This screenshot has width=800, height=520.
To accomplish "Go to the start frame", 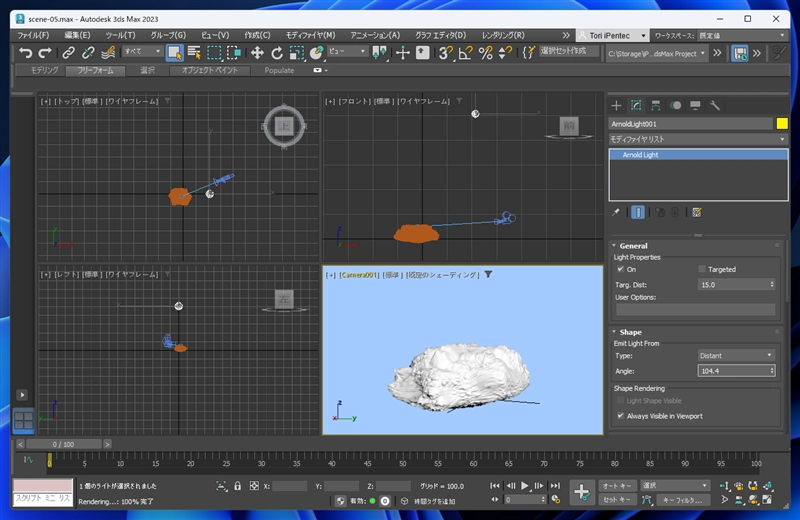I will pos(494,486).
